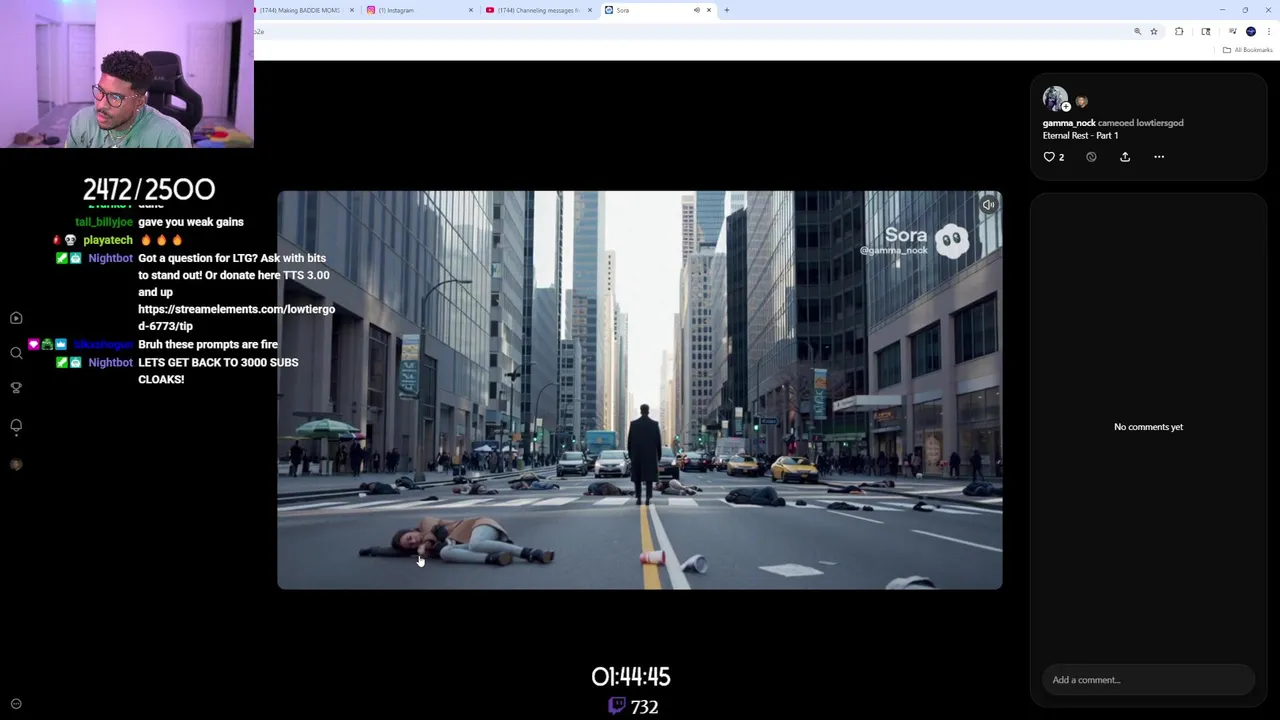This screenshot has height=720, width=1280.
Task: Open the gamma_nock profile avatar
Action: pyautogui.click(x=1054, y=98)
